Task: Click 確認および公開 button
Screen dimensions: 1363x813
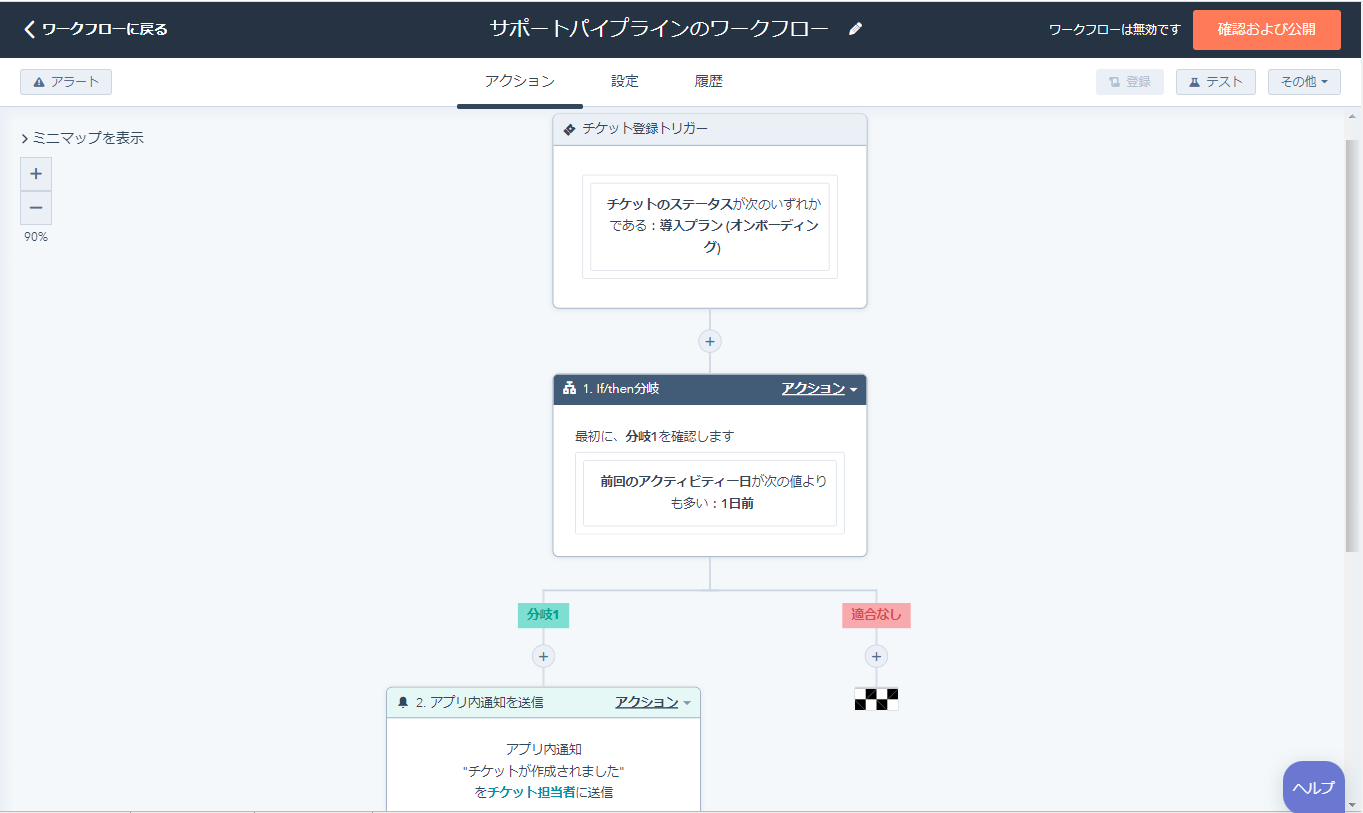Action: click(x=1266, y=29)
